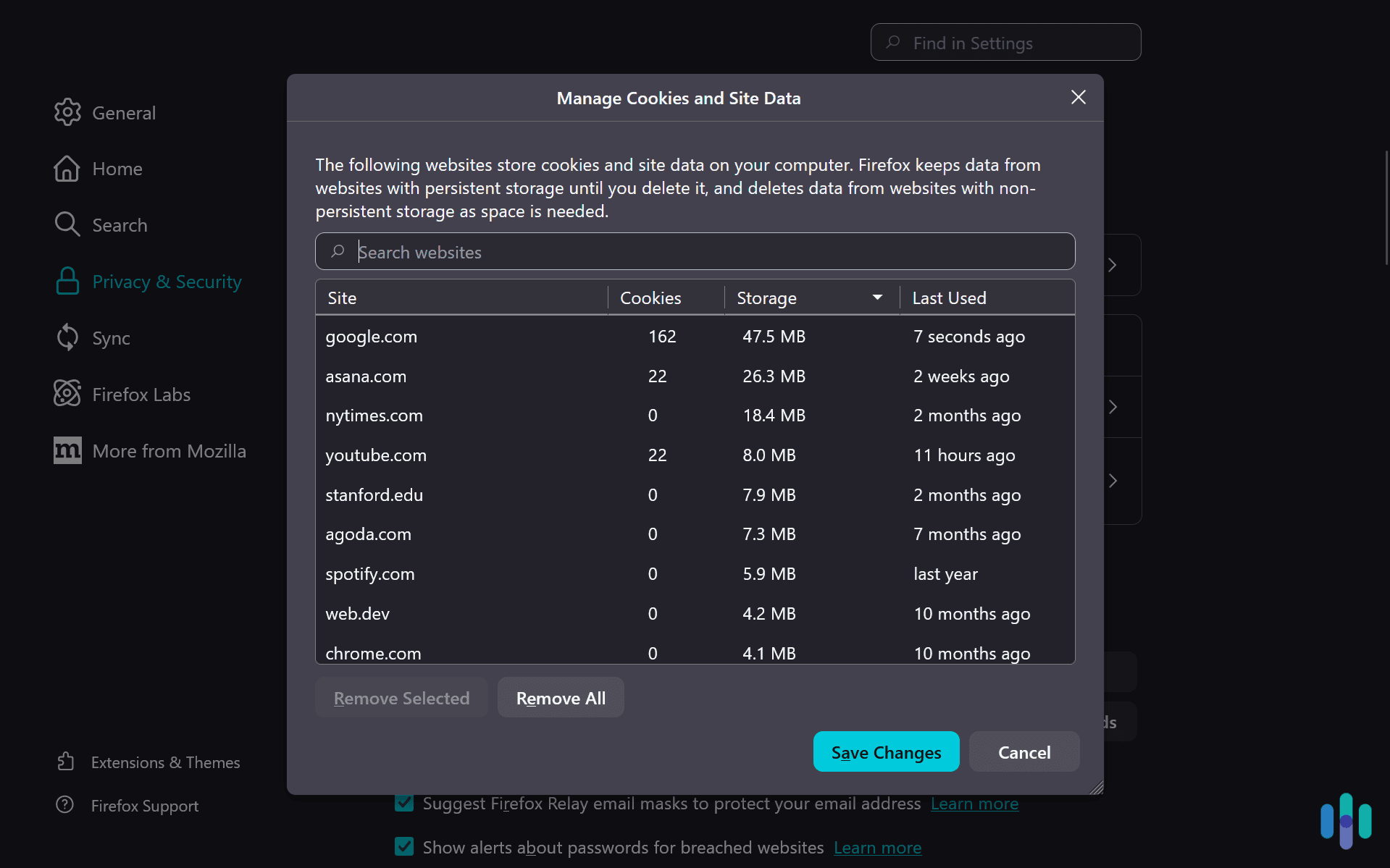Click the 162 cookies count
Image resolution: width=1390 pixels, height=868 pixels.
[x=662, y=337]
